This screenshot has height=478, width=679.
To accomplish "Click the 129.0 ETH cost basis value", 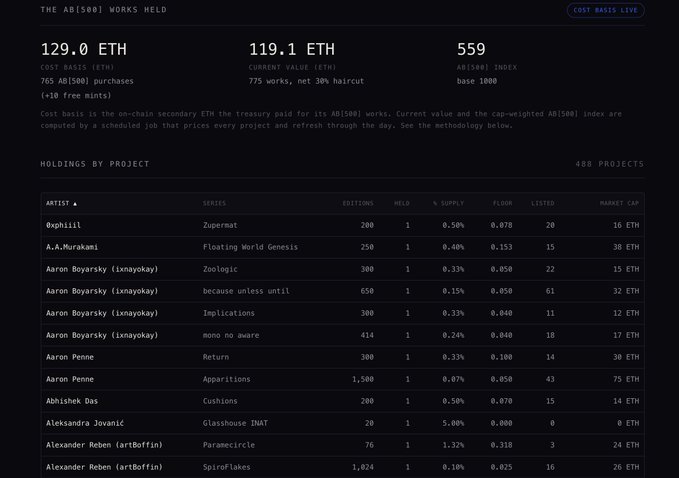I will (x=84, y=49).
